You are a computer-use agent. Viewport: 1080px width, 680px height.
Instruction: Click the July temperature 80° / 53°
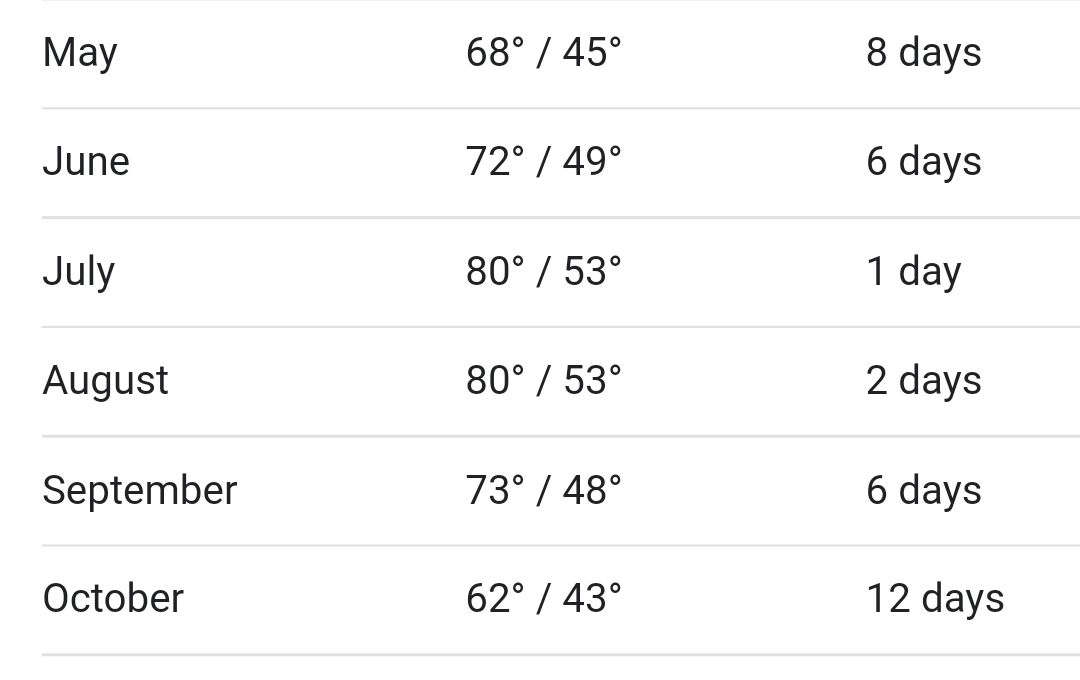click(x=543, y=271)
